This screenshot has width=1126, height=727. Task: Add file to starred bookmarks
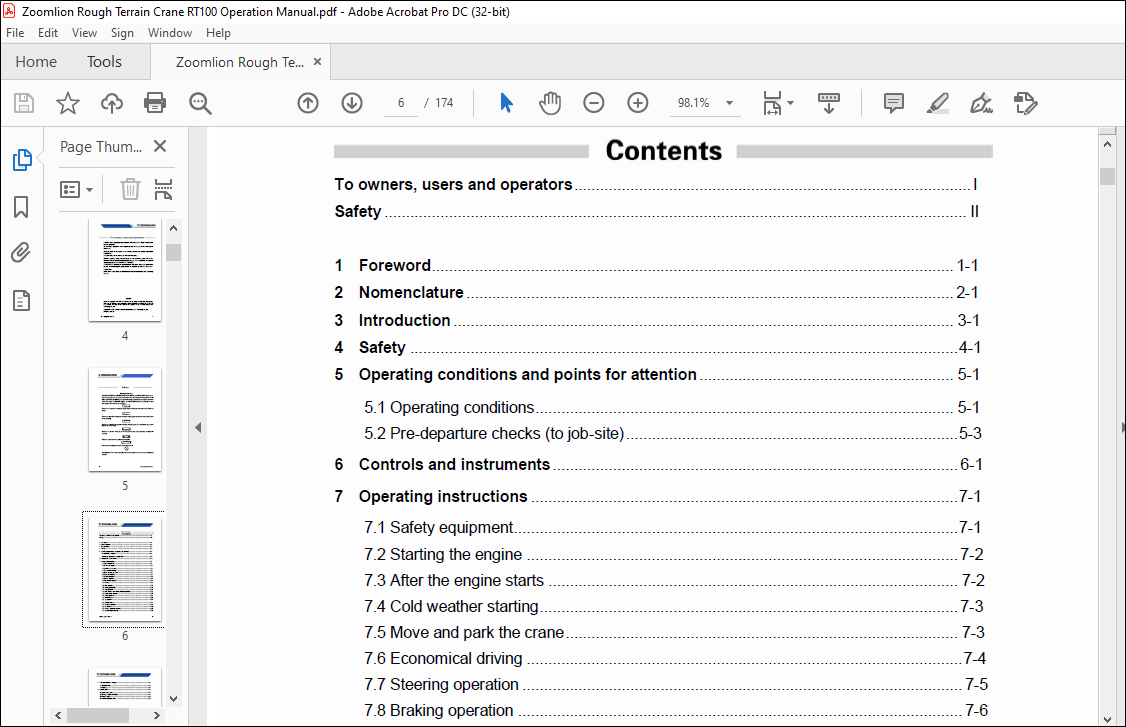[x=67, y=103]
